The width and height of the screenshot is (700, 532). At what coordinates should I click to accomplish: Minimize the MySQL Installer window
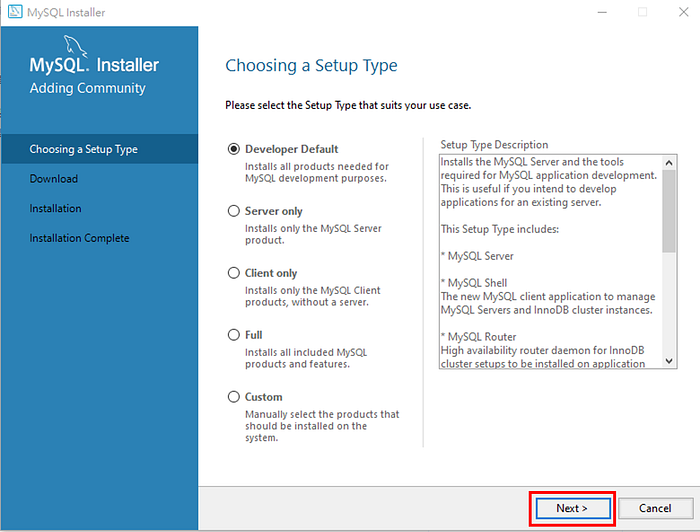pos(602,12)
